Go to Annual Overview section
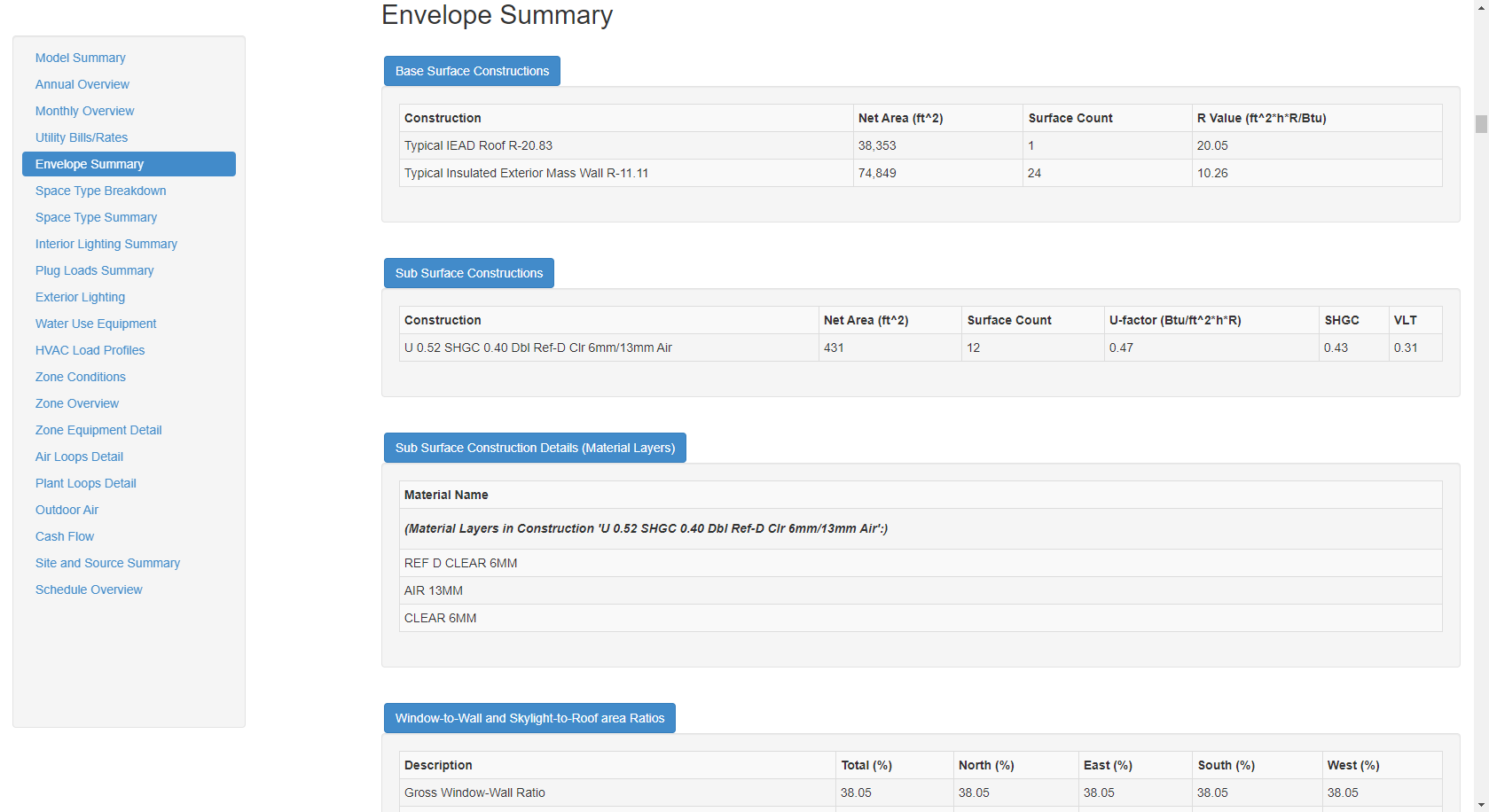The height and width of the screenshot is (812, 1489). pyautogui.click(x=82, y=84)
